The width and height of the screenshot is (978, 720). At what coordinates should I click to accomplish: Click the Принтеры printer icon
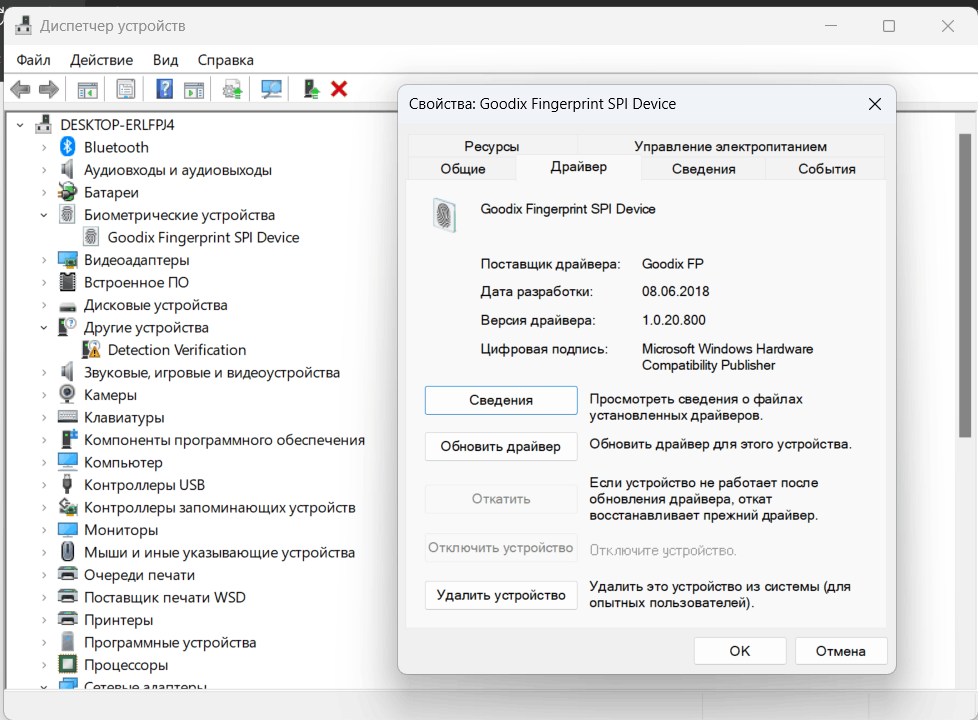coord(67,619)
